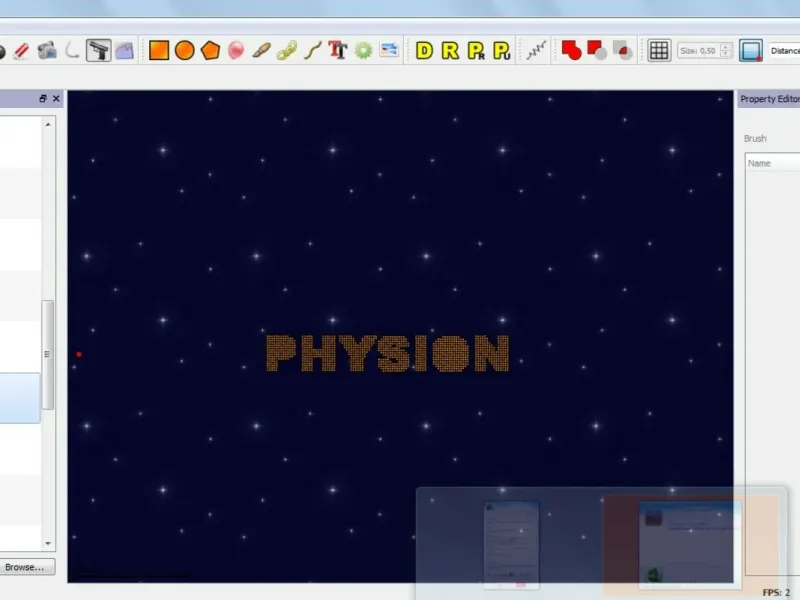This screenshot has width=800, height=600.
Task: Click the left panel scrollbar thumb
Action: pos(47,355)
